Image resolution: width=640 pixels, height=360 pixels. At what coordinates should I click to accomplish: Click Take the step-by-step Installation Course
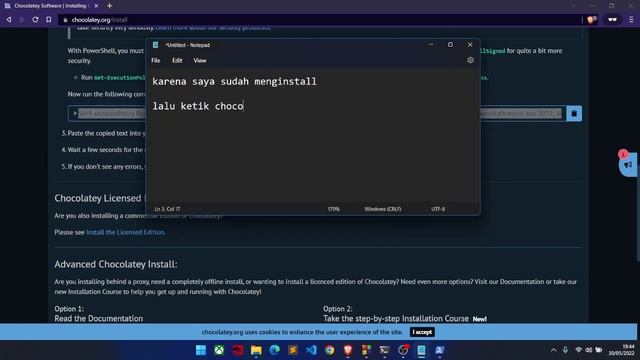coord(396,318)
